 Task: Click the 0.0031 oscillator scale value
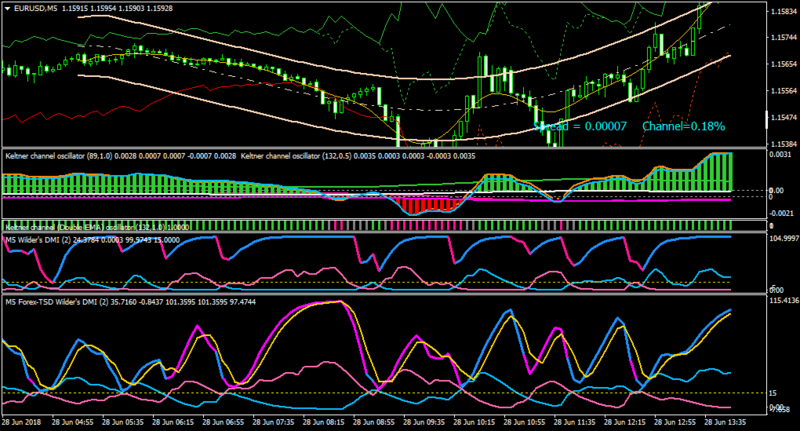click(780, 155)
